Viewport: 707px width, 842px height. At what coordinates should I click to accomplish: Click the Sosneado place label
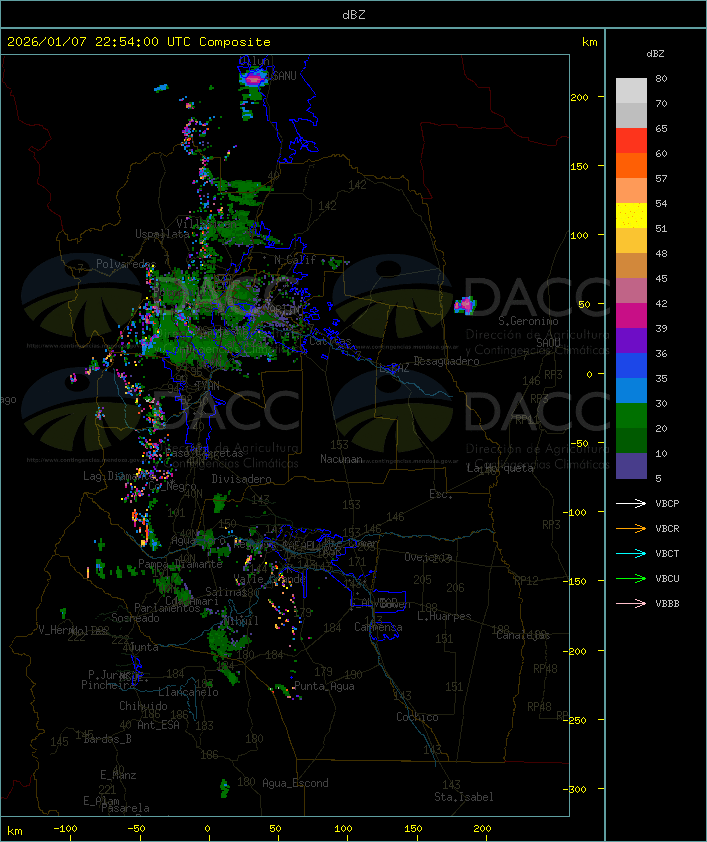pyautogui.click(x=135, y=618)
